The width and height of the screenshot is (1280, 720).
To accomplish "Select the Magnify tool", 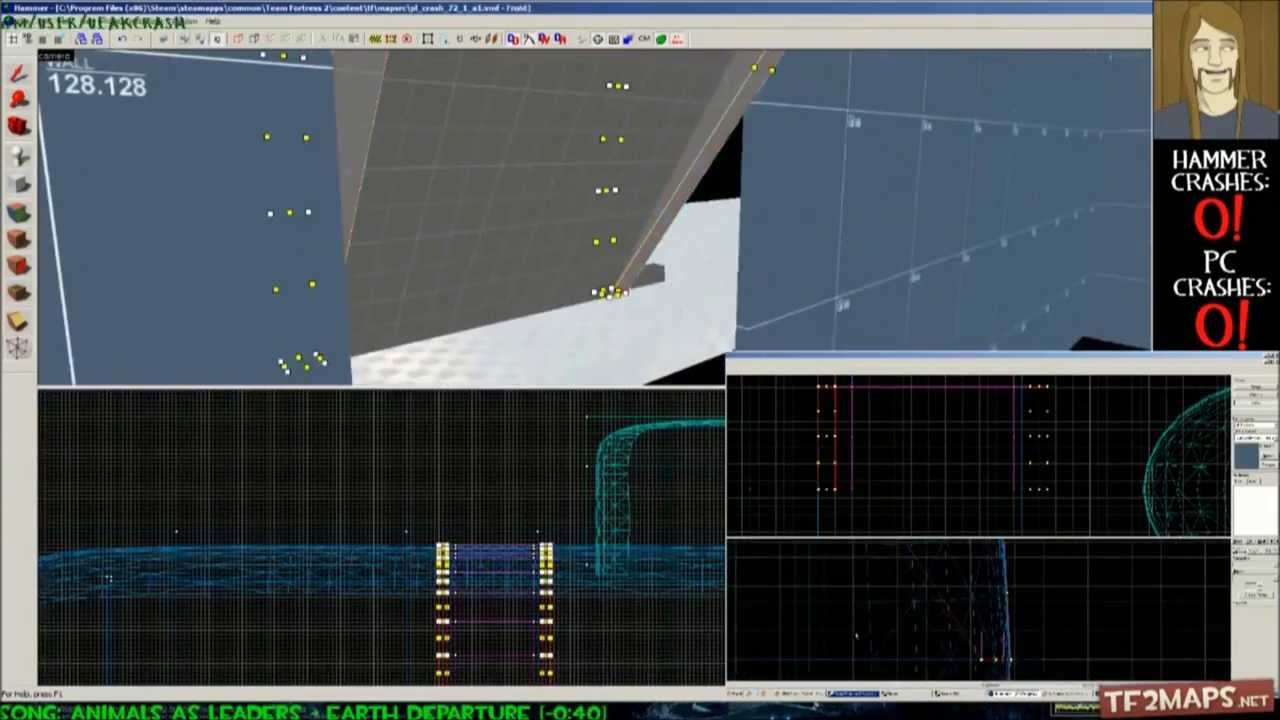I will pyautogui.click(x=18, y=99).
